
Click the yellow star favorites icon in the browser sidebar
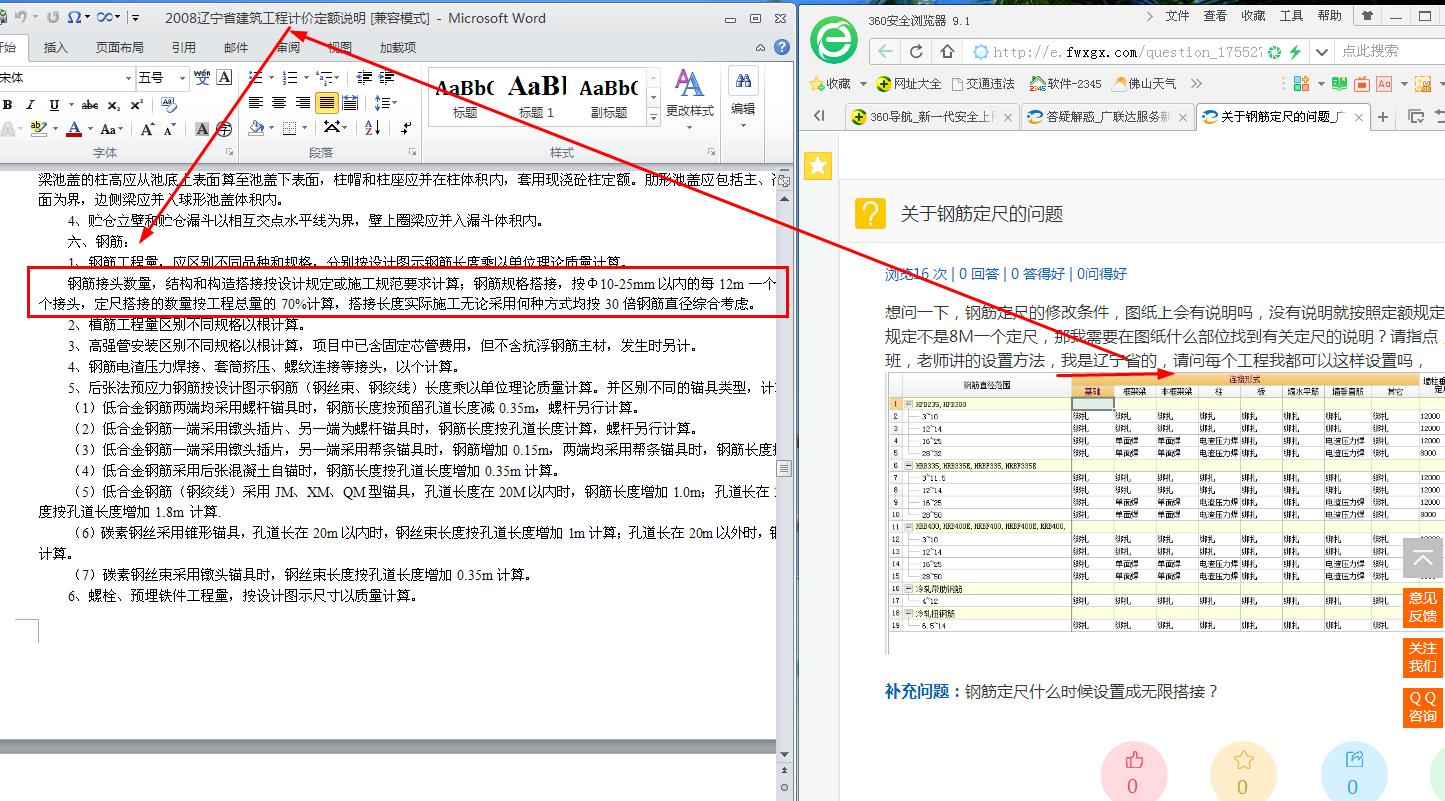[818, 166]
